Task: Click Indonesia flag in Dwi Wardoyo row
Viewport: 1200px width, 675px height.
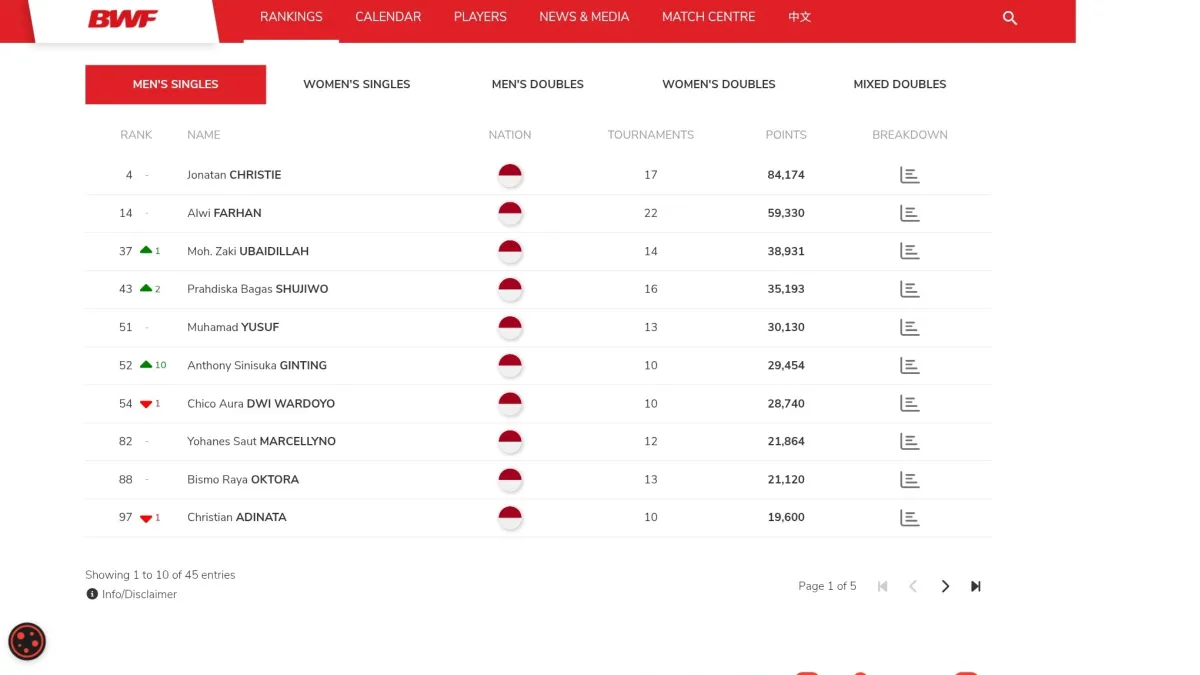Action: click(x=510, y=403)
